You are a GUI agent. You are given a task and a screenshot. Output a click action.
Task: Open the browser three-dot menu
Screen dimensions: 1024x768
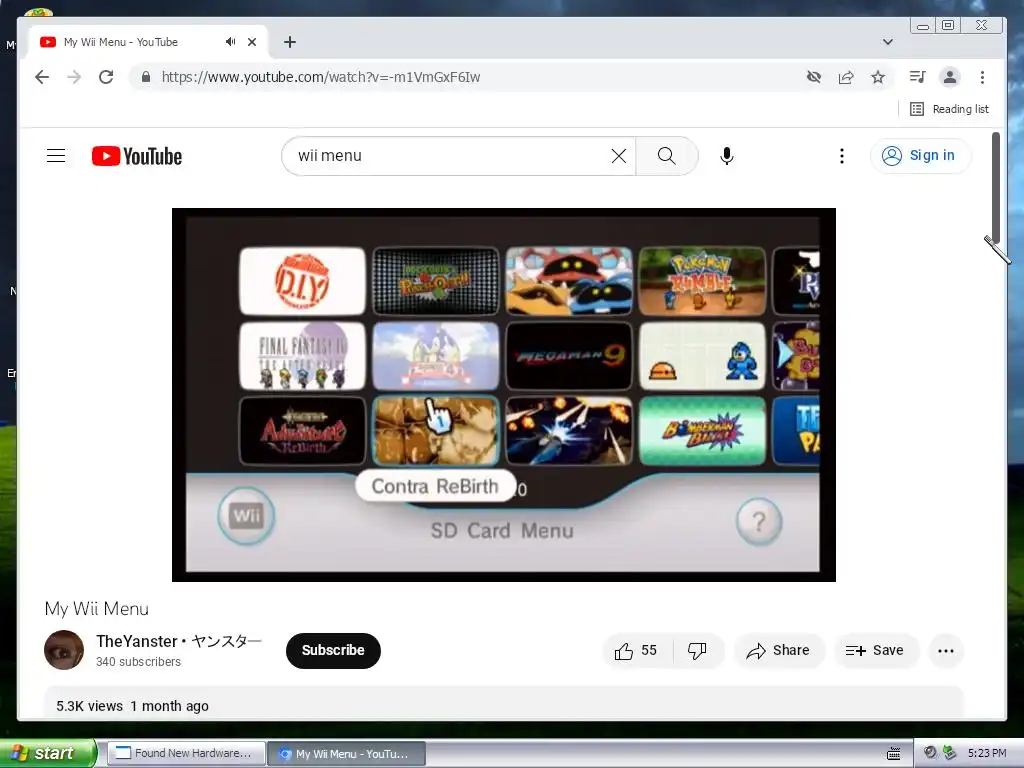[x=982, y=77]
